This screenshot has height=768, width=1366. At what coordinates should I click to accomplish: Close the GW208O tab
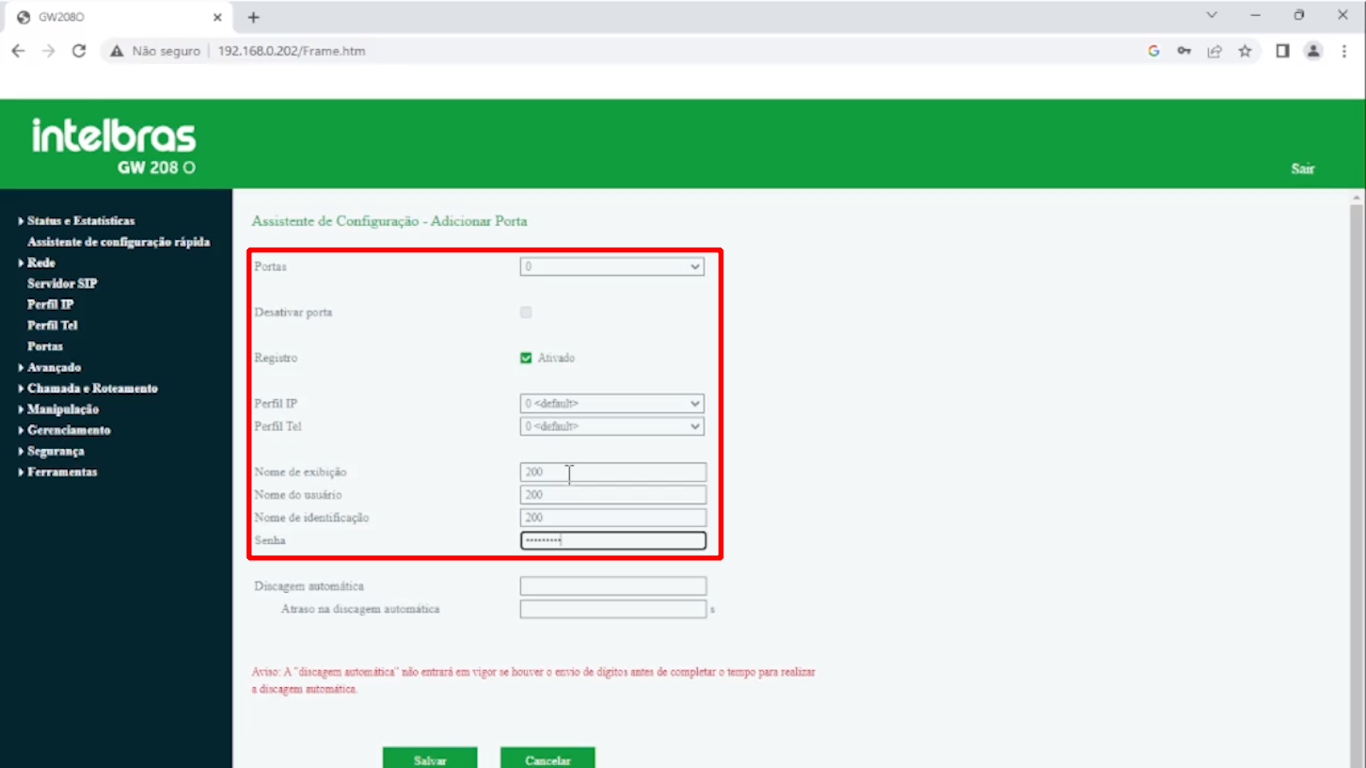click(x=217, y=17)
